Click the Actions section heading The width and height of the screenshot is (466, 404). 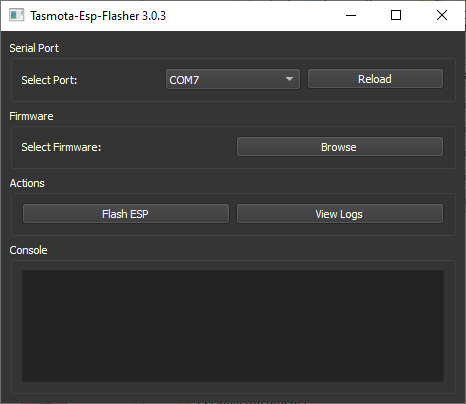[x=27, y=183]
